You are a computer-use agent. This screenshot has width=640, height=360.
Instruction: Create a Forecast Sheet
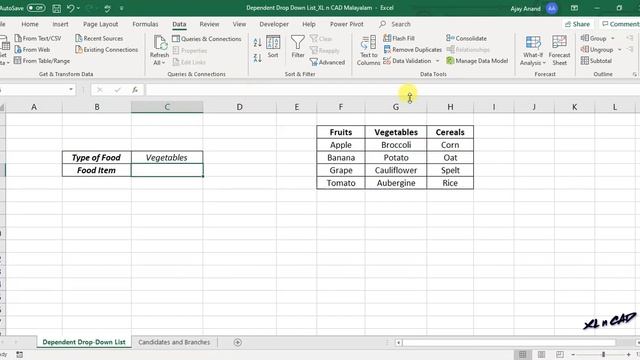point(559,51)
